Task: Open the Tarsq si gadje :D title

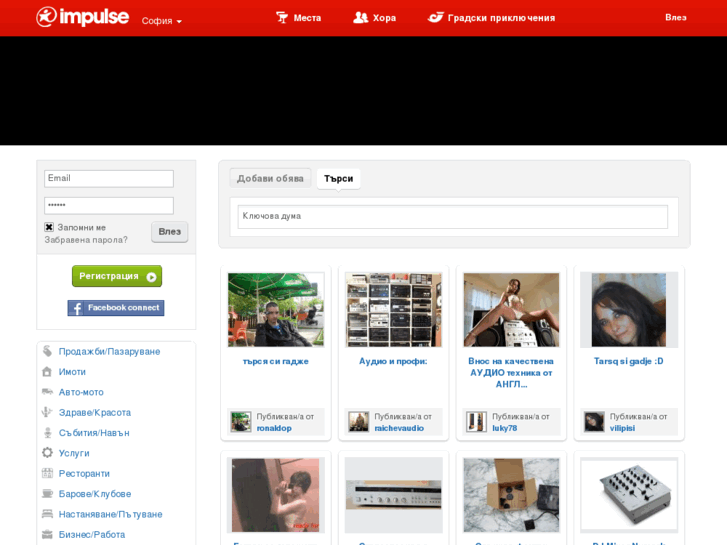Action: [629, 361]
